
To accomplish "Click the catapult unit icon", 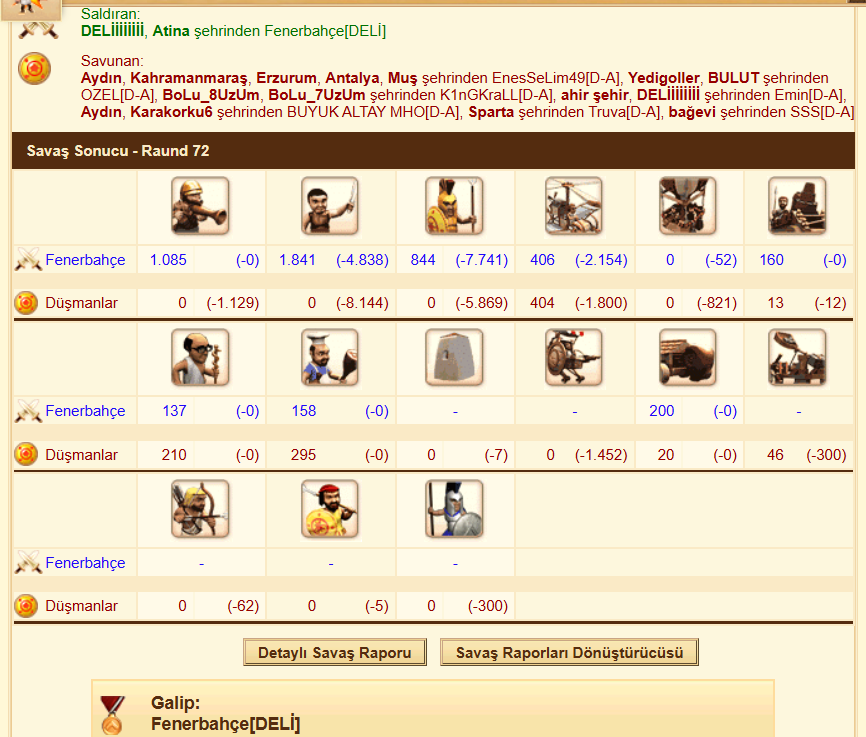I will pyautogui.click(x=797, y=357).
